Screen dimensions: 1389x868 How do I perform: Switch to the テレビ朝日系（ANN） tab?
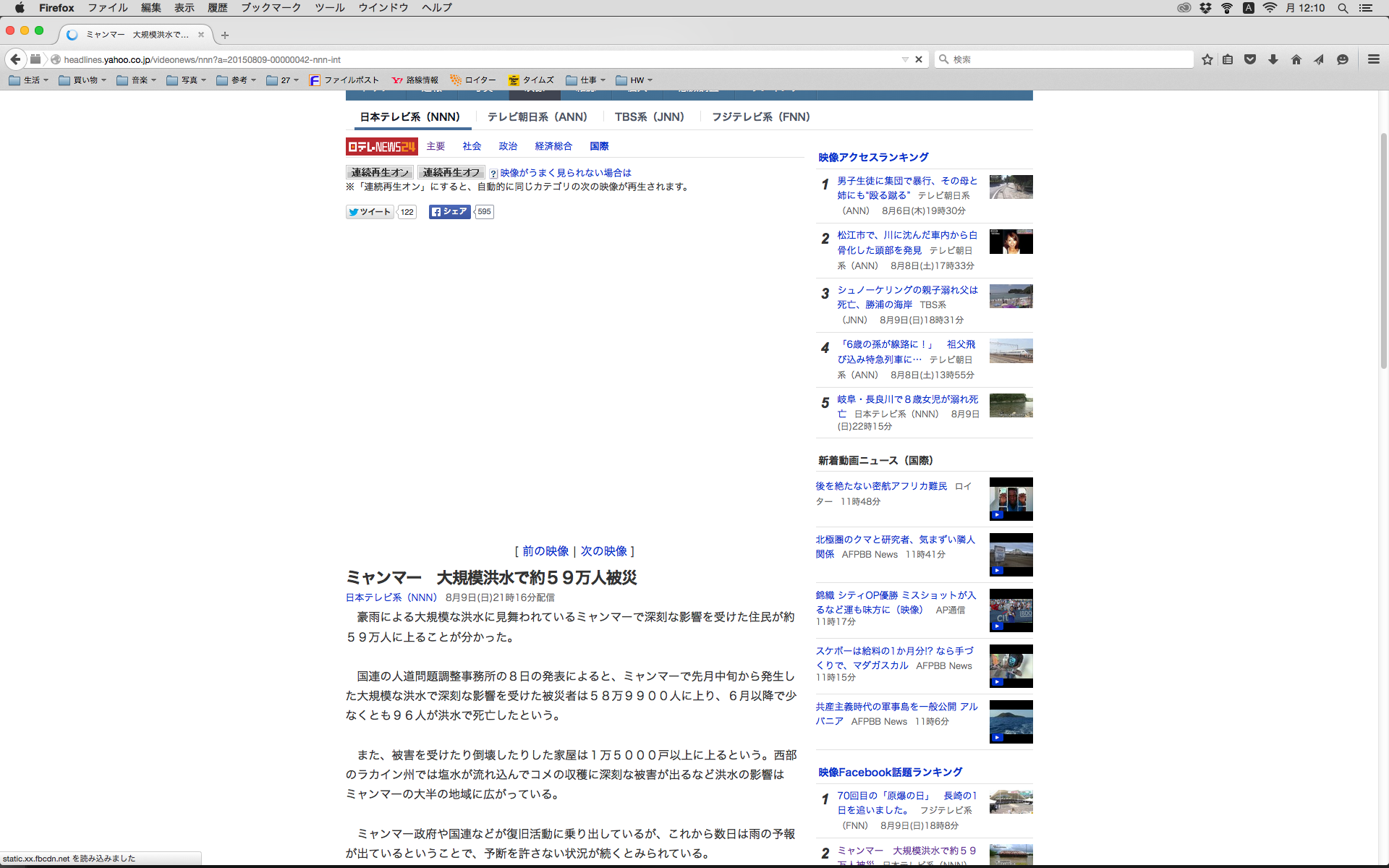[537, 116]
